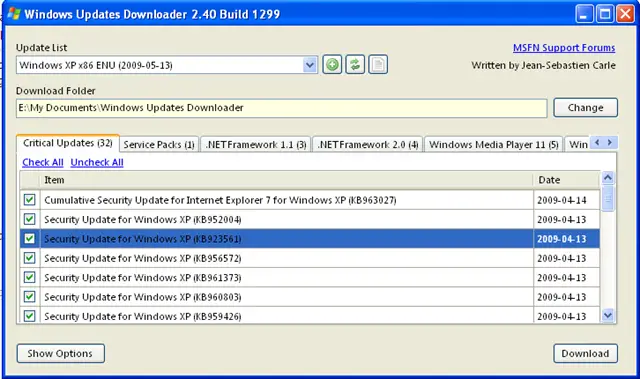Select highlighted row Security Update (KB923561)
Image resolution: width=640 pixels, height=379 pixels.
310,239
